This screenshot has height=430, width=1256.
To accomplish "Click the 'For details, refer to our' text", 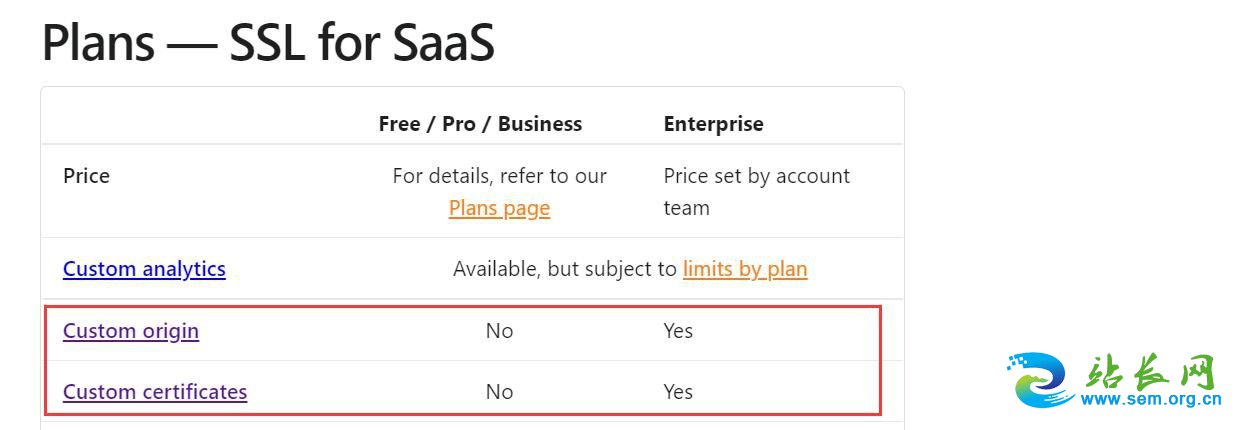I will [499, 176].
